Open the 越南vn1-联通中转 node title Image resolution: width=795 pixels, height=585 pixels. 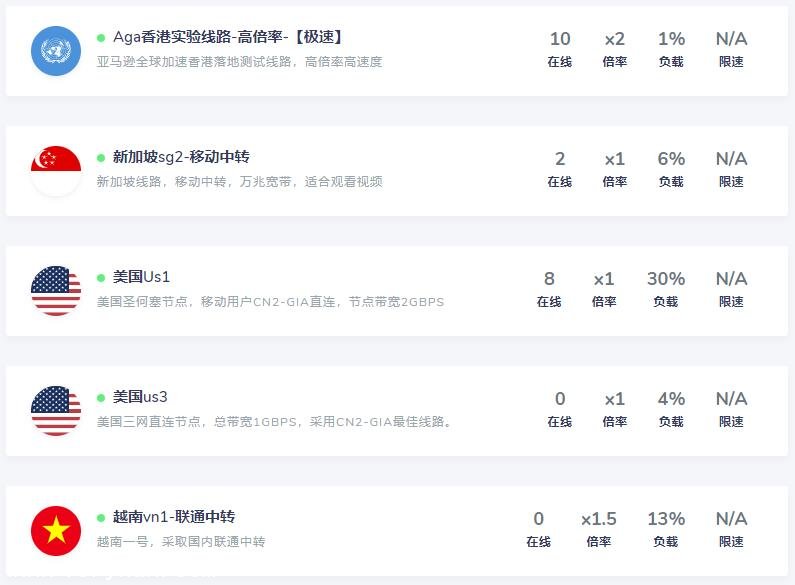pos(174,517)
